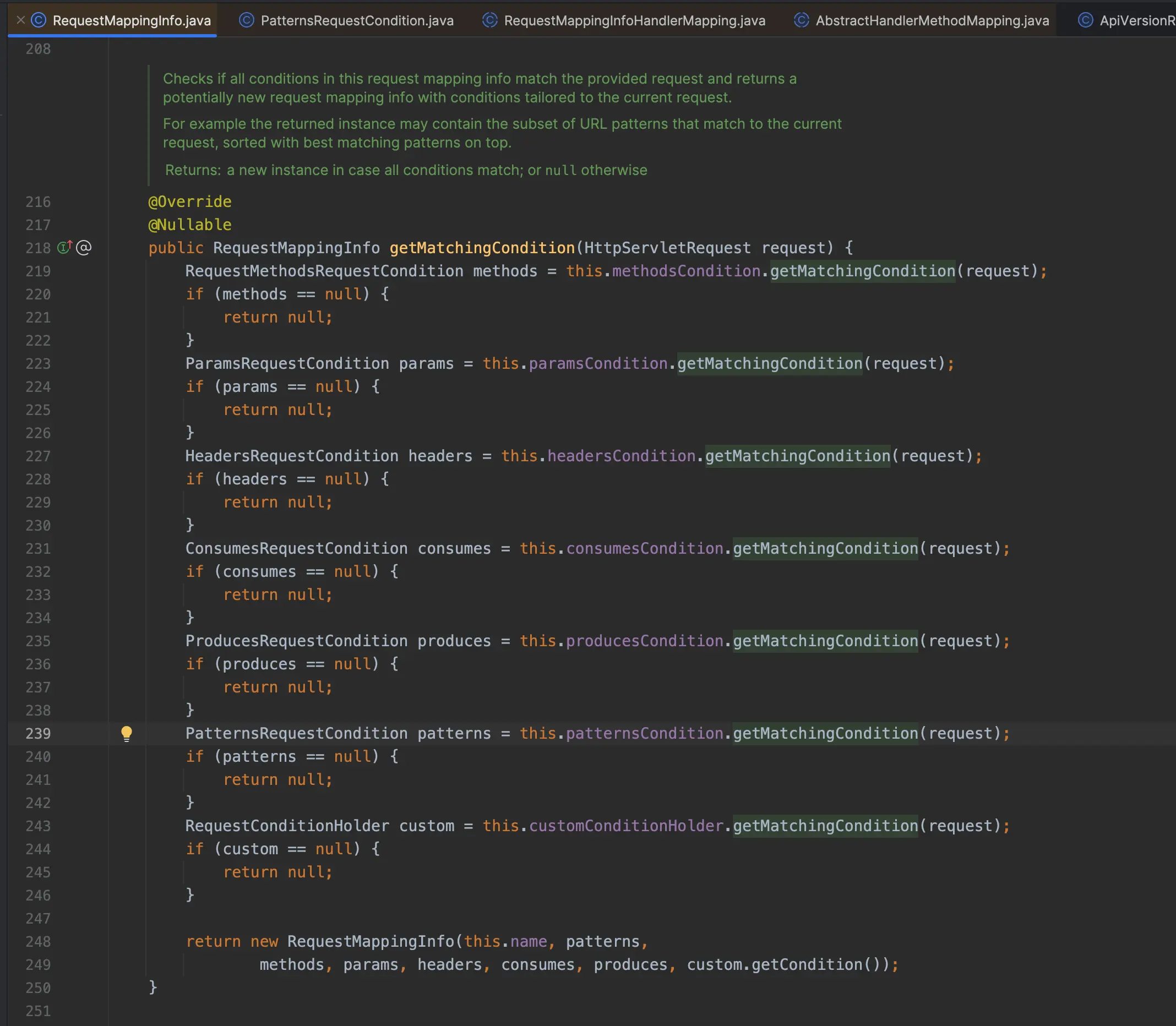Click HttpServletRequest parameter type on line 218

(x=668, y=248)
